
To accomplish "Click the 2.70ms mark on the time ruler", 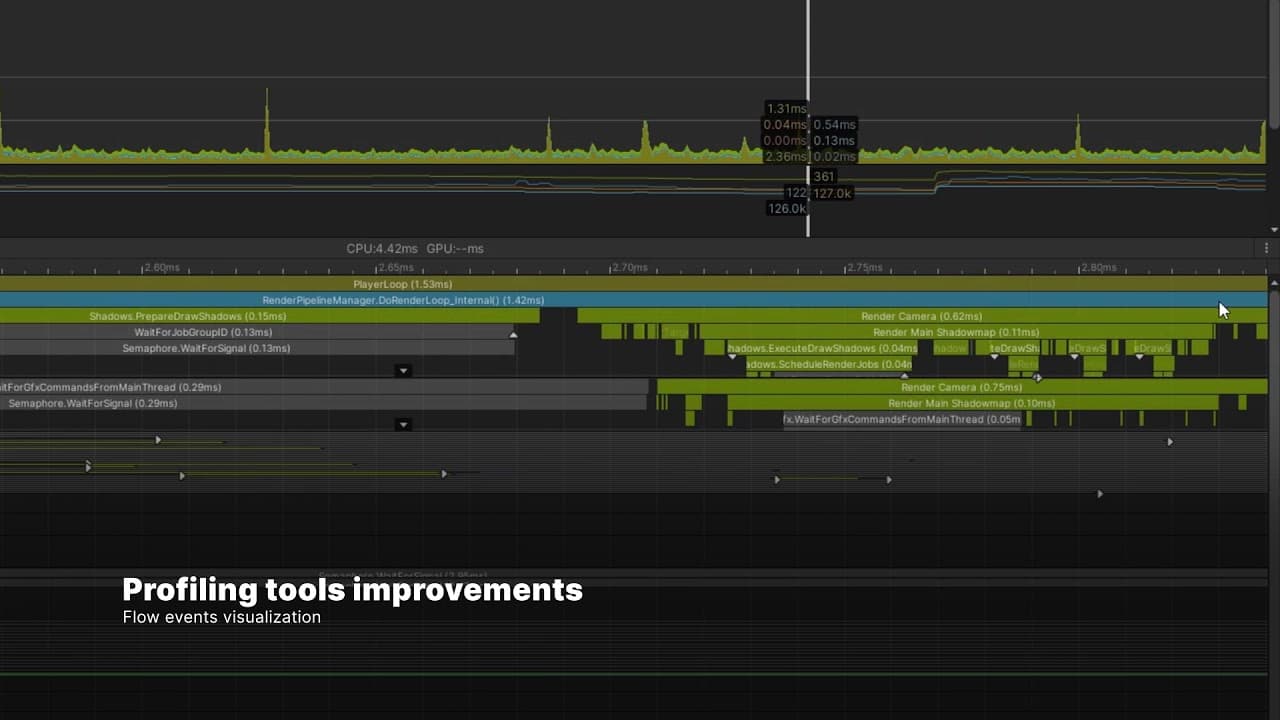I will pos(628,268).
